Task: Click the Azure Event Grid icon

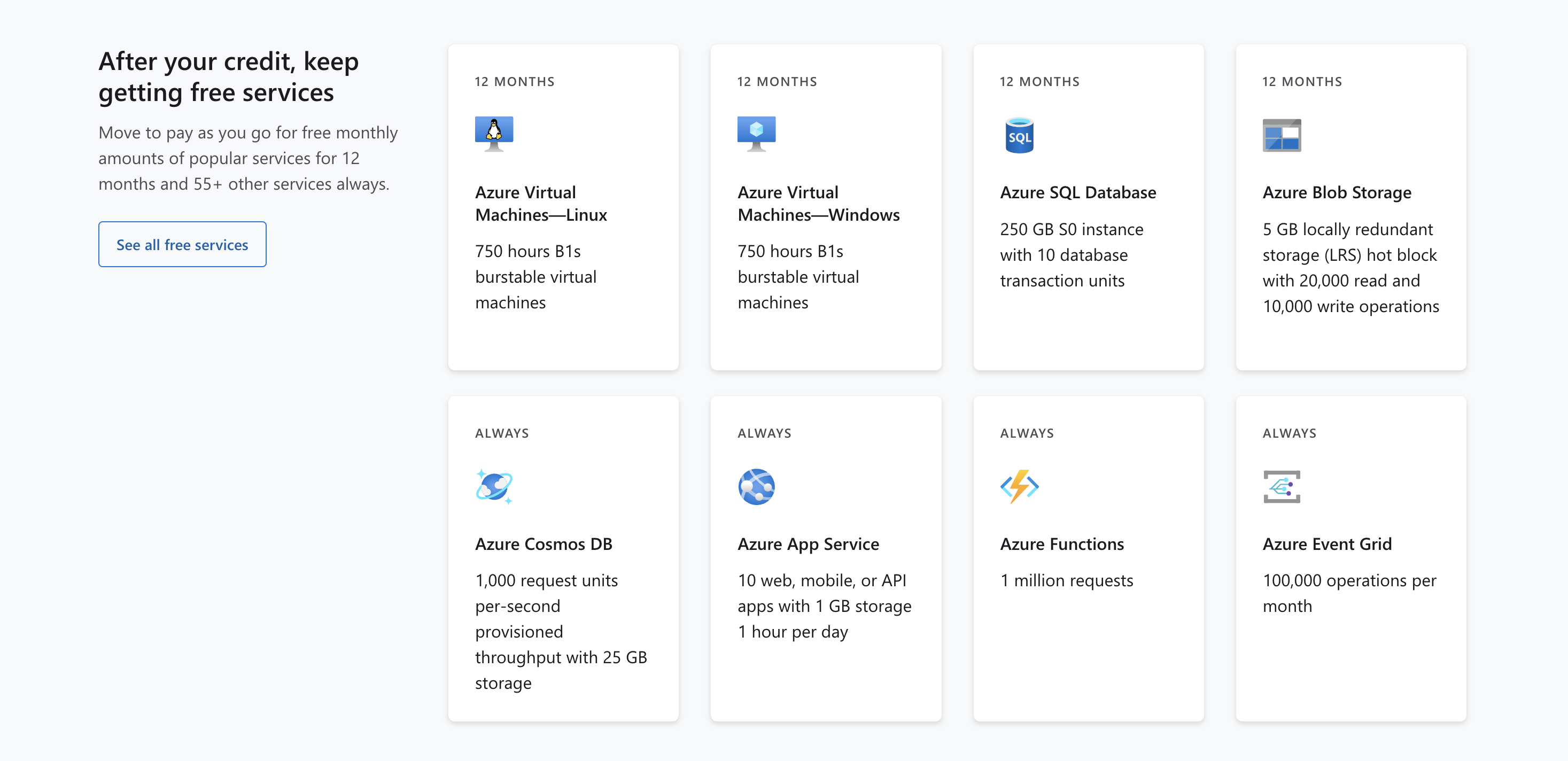Action: (1282, 487)
